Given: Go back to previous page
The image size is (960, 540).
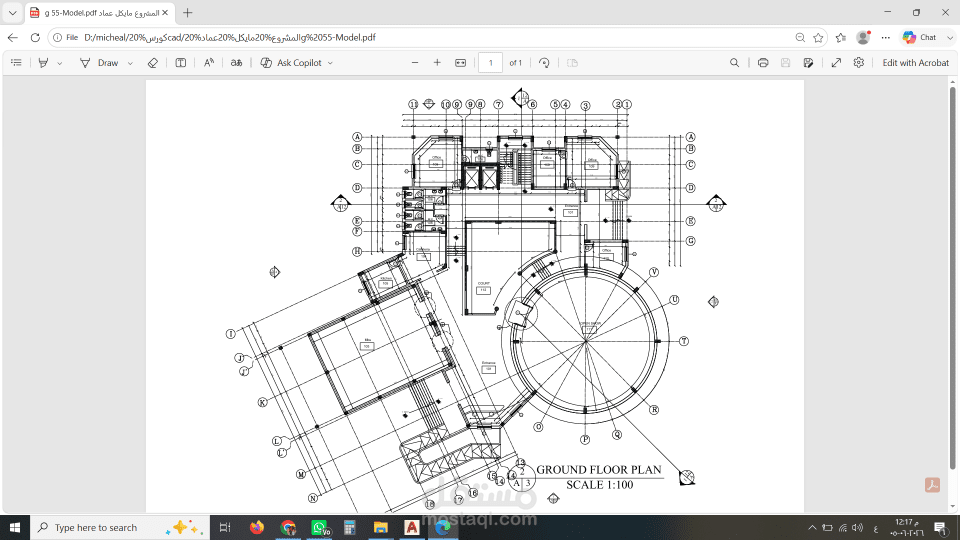Looking at the screenshot, I should (x=13, y=37).
